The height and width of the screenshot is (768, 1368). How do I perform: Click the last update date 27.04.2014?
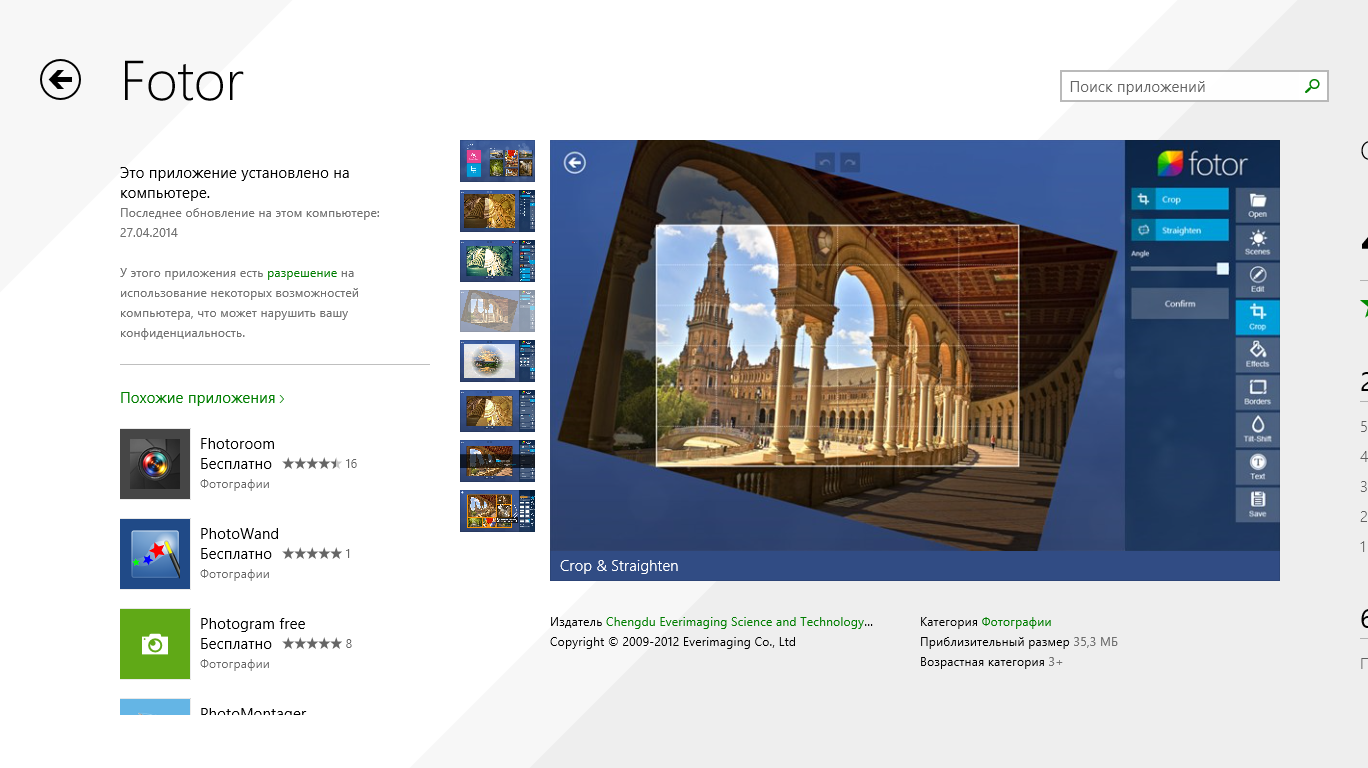pyautogui.click(x=149, y=233)
